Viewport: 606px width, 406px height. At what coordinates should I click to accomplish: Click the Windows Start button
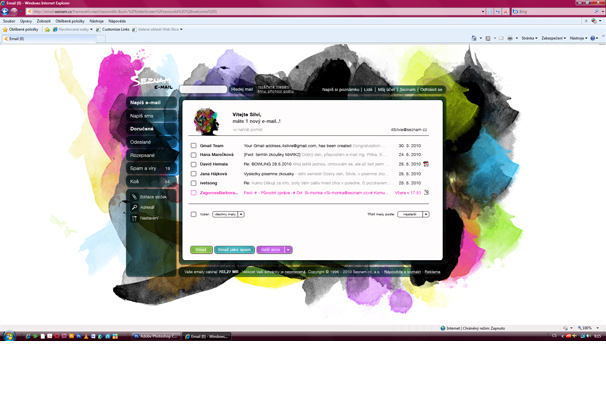pos(8,337)
